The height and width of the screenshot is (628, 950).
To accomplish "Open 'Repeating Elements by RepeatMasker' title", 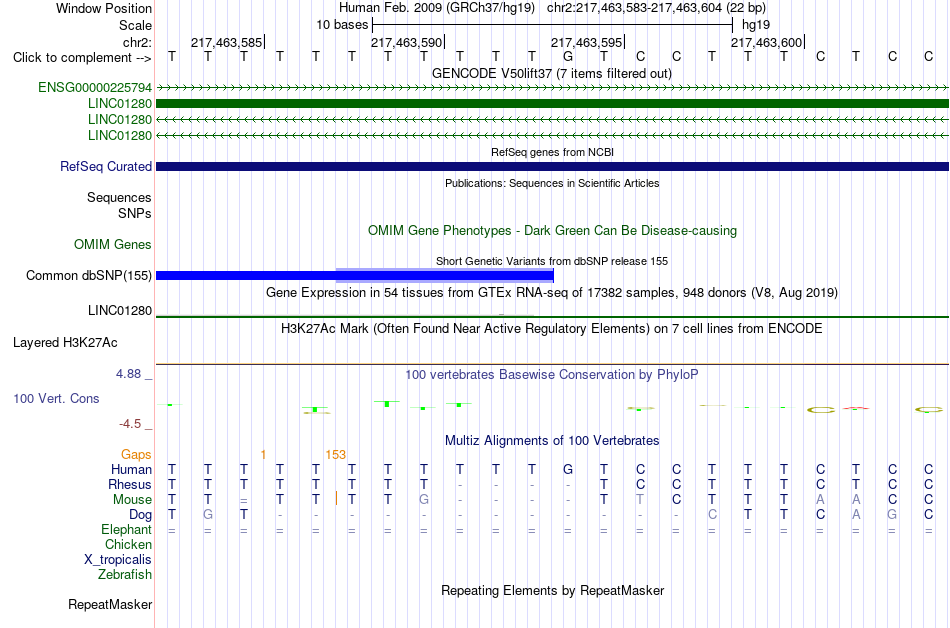I will 552,590.
